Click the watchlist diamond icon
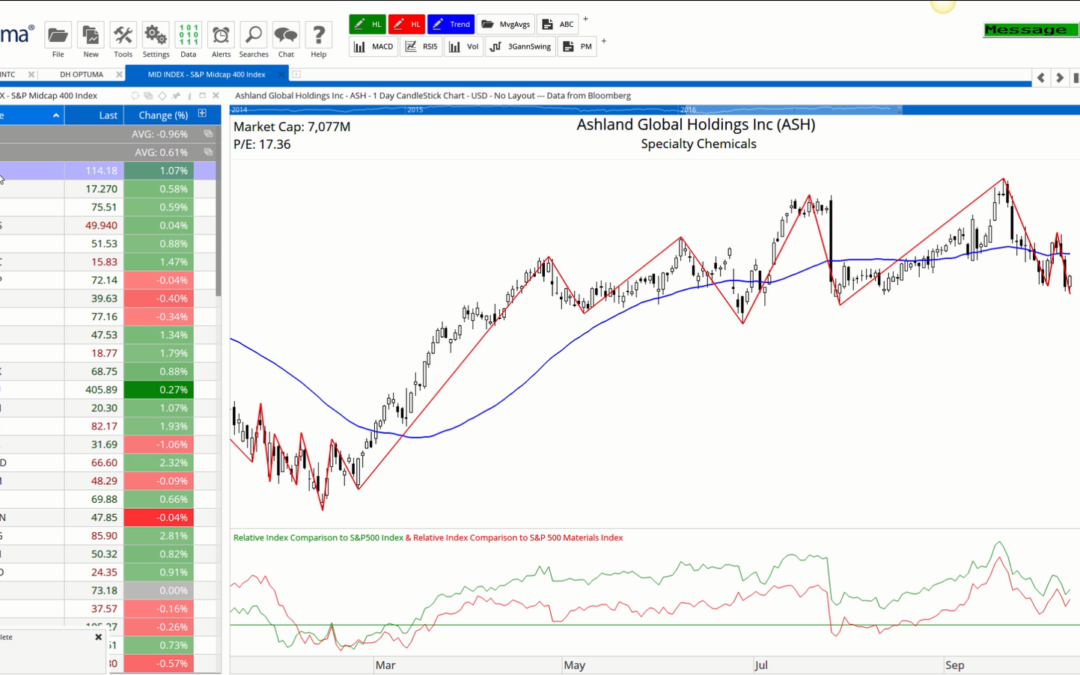This screenshot has height=675, width=1080. (x=162, y=96)
